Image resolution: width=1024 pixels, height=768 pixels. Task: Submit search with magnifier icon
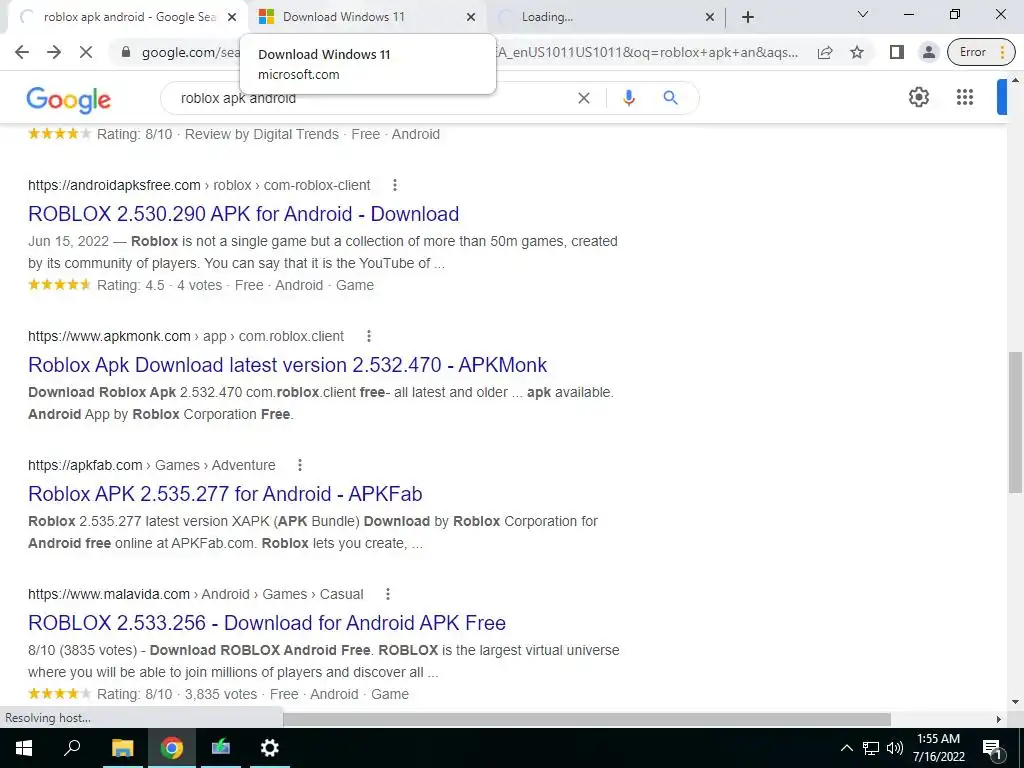coord(670,98)
